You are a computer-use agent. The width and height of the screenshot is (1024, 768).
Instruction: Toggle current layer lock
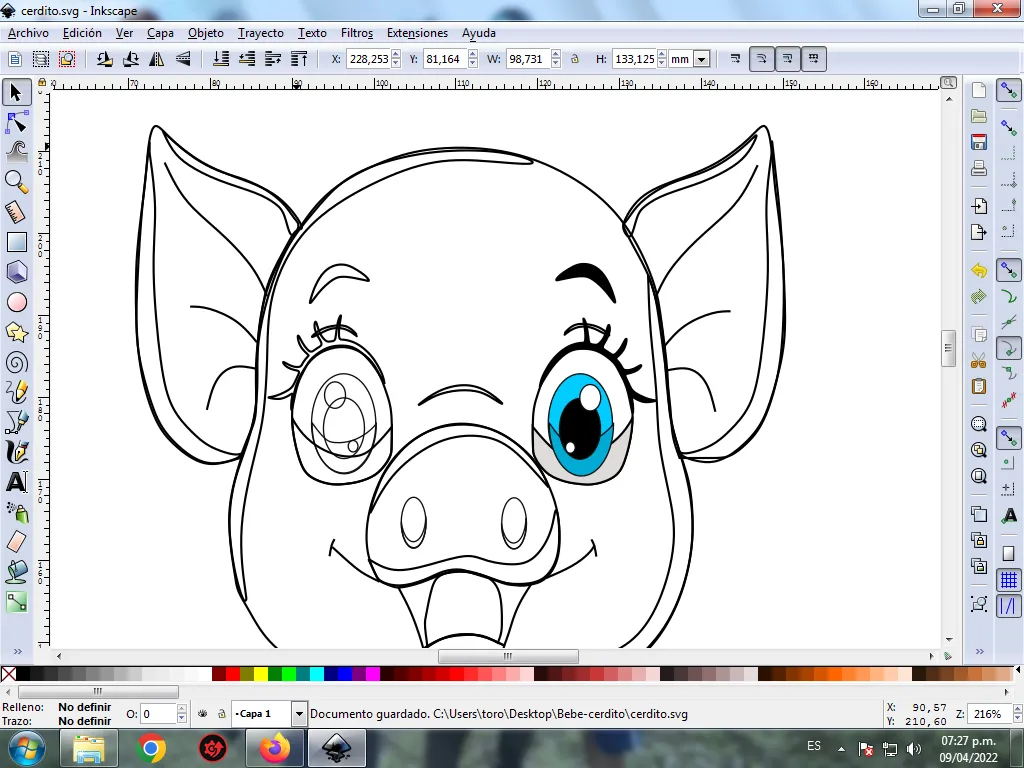click(x=221, y=714)
